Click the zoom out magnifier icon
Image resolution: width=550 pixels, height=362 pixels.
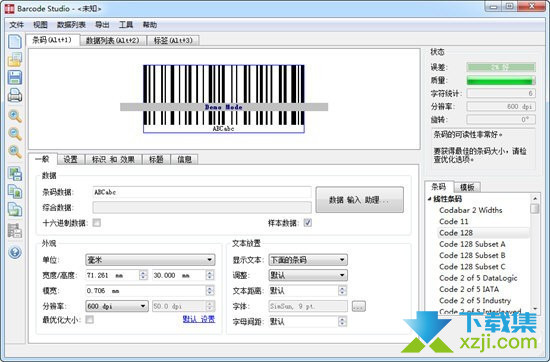(x=15, y=134)
